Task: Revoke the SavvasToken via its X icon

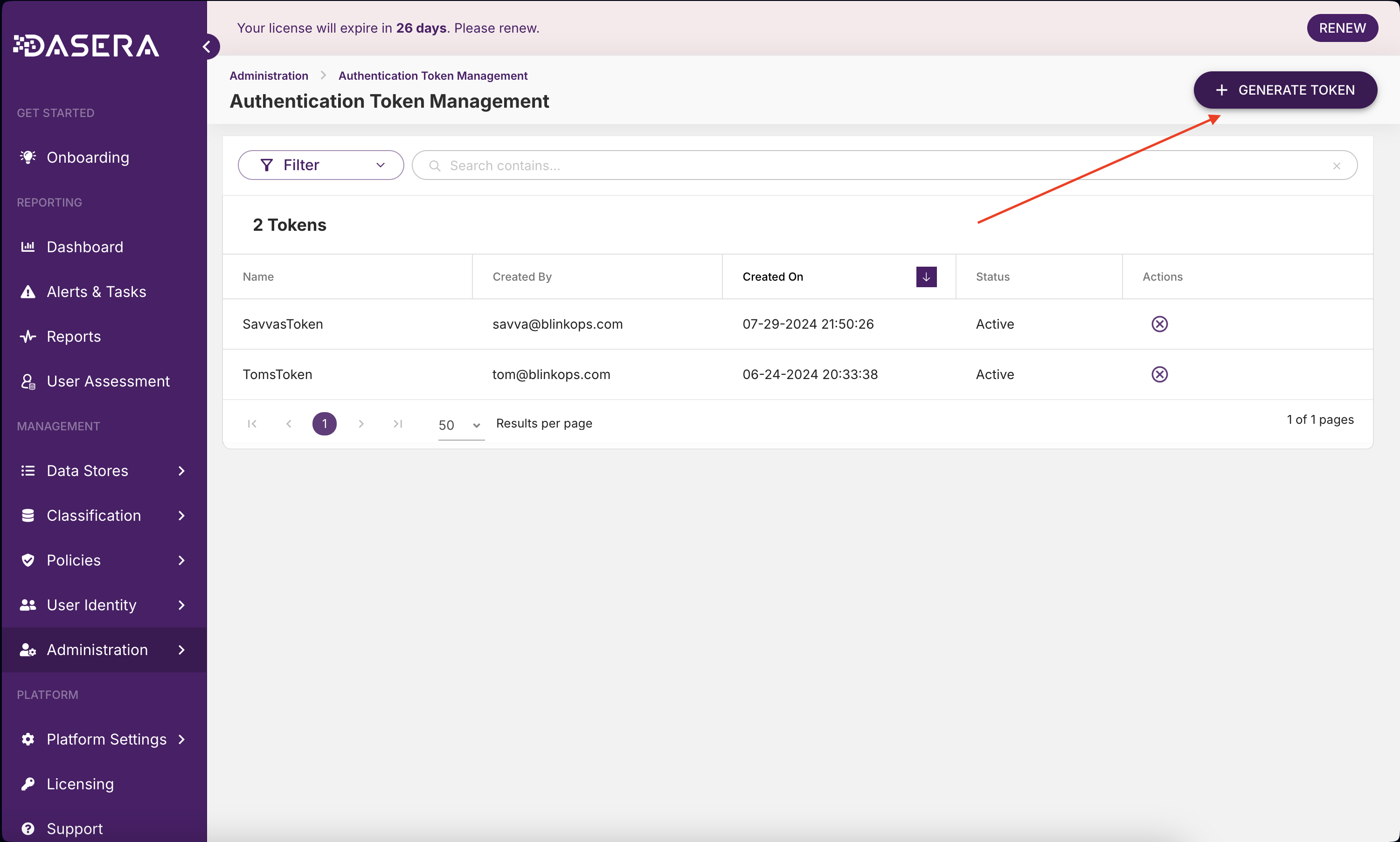Action: 1159,324
